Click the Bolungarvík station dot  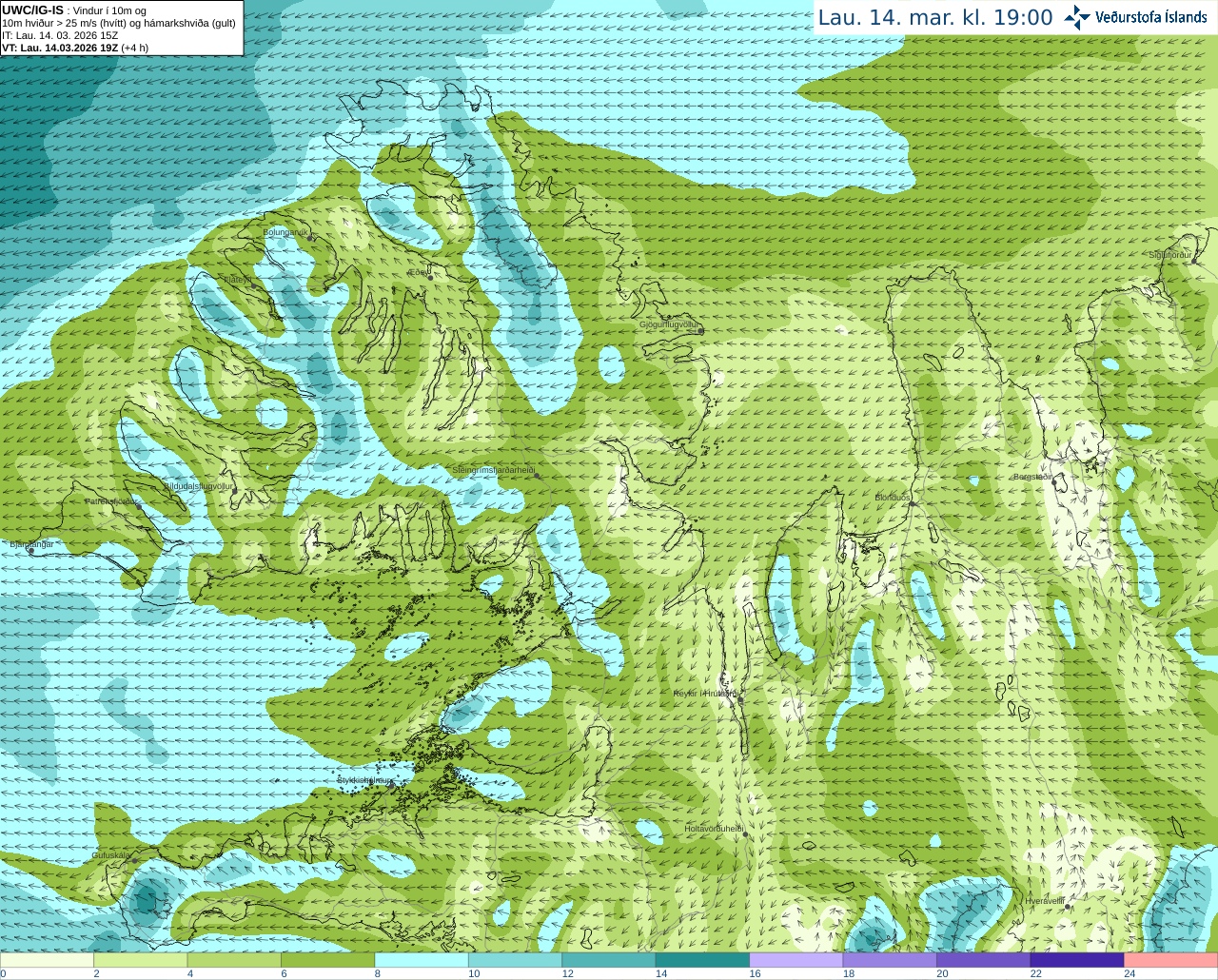tap(311, 236)
